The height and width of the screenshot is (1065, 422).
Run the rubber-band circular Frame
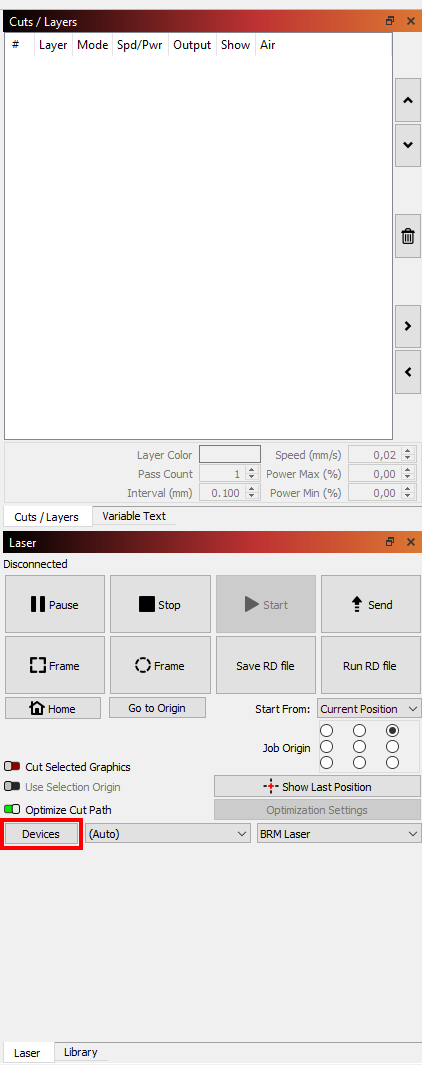tap(160, 666)
